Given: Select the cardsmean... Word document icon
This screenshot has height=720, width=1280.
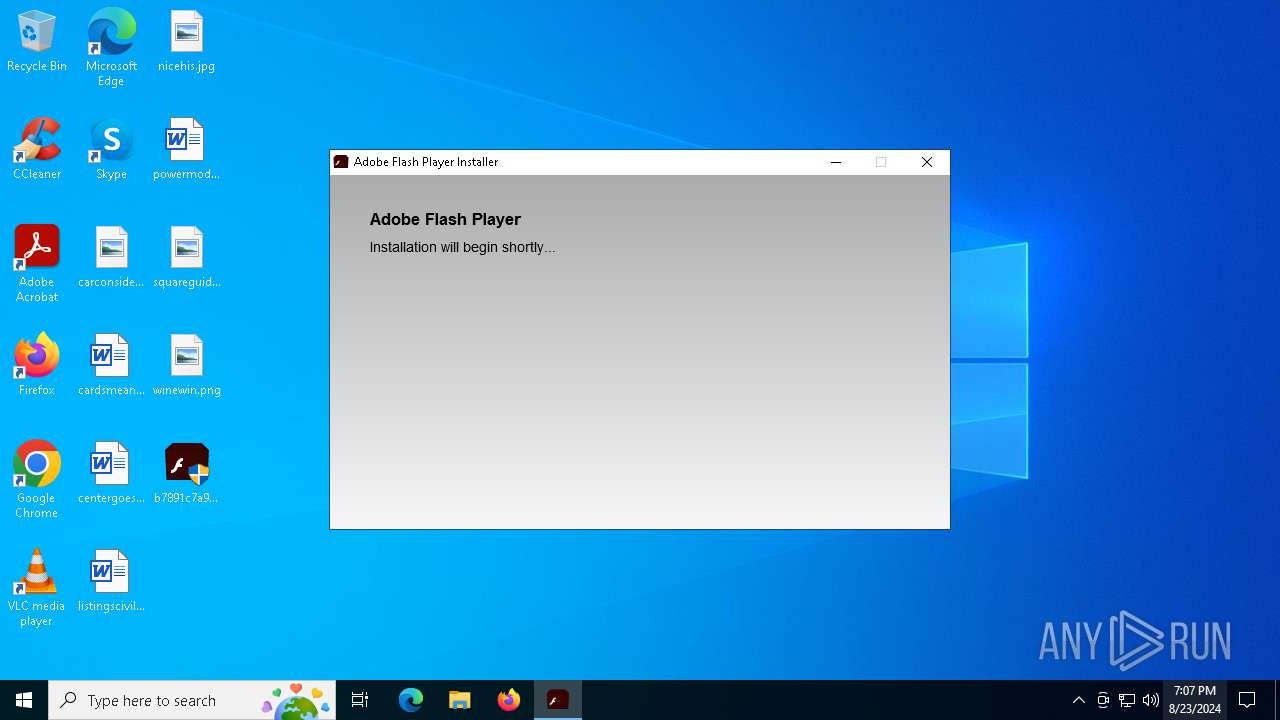Looking at the screenshot, I should coord(111,366).
